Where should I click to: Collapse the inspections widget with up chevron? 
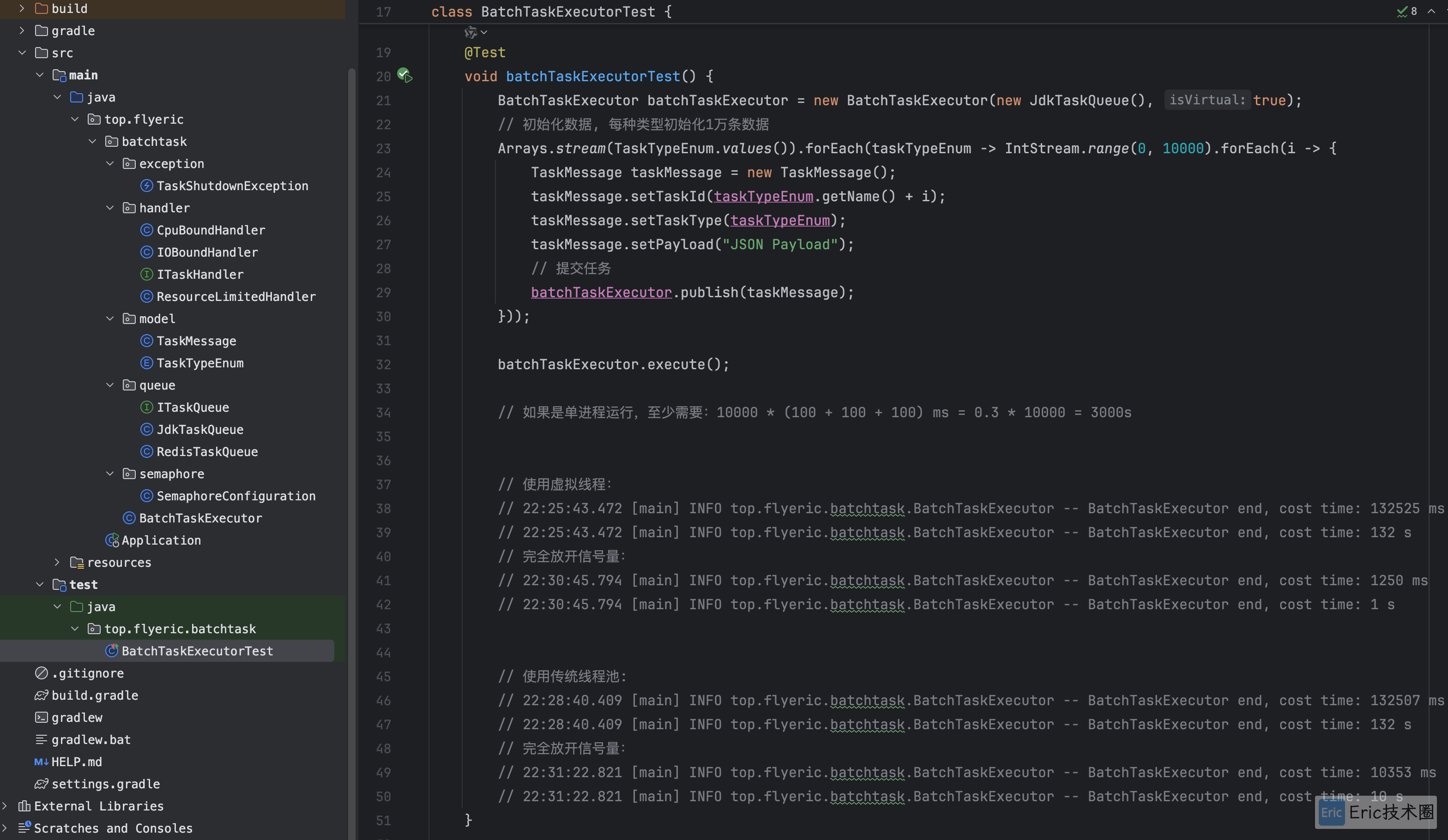[x=1431, y=12]
